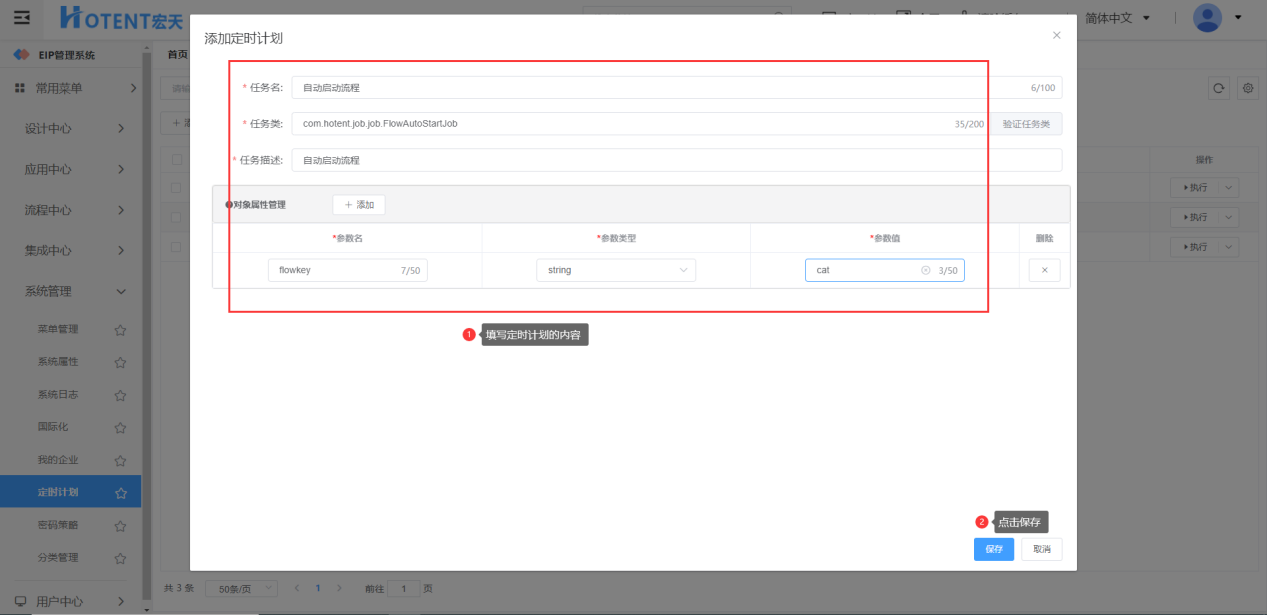Click the first row's 执行 button
The width and height of the screenshot is (1267, 615).
[1195, 188]
